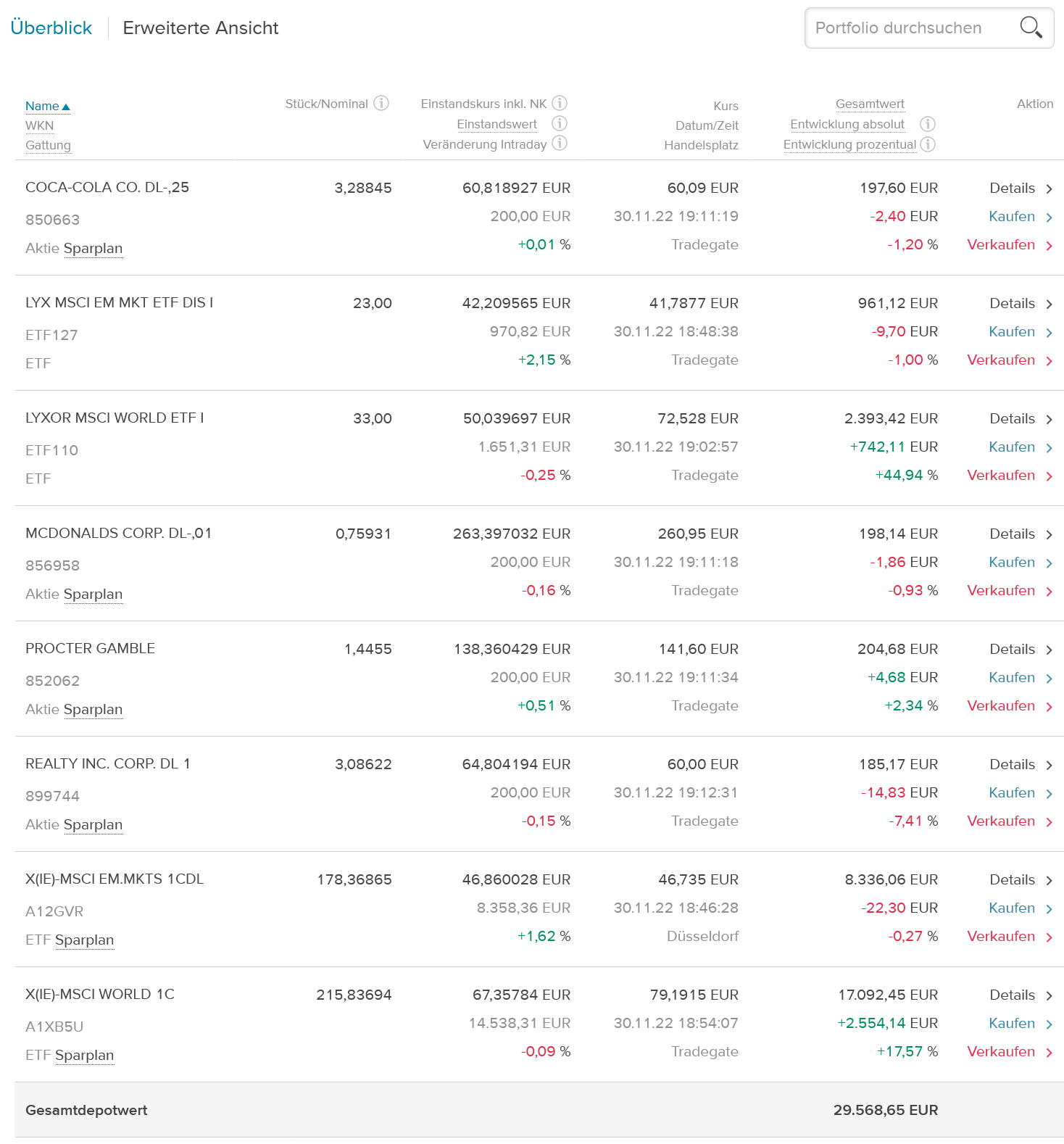Click info icon next to Stück/Nominal

[x=381, y=104]
